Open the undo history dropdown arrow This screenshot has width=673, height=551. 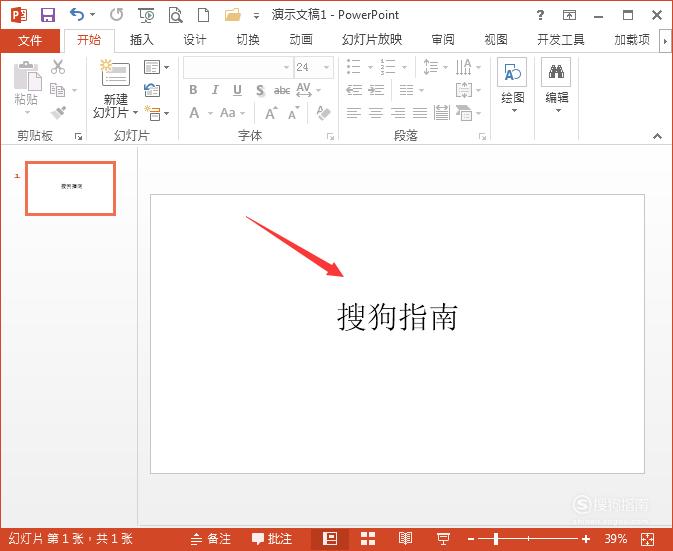coord(93,15)
